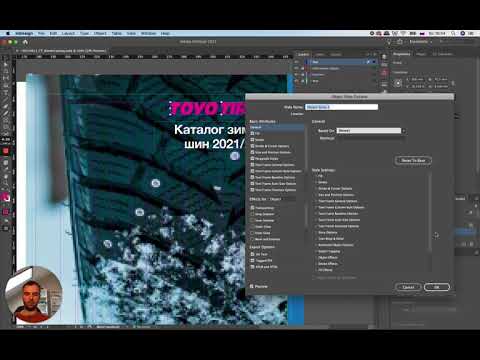Toggle the Transparency effect checkbox
Image resolution: width=480 pixels, height=360 pixels.
(x=252, y=208)
